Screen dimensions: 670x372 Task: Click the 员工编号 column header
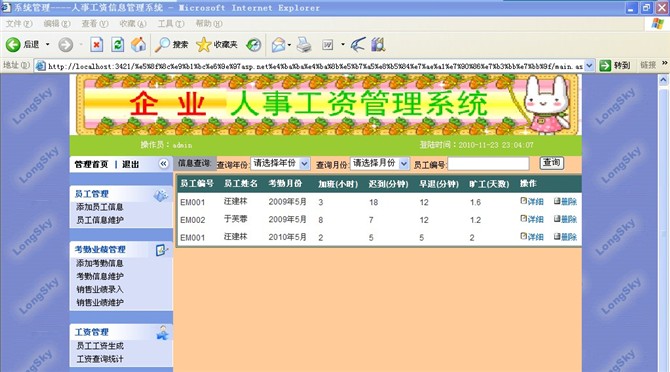(197, 184)
